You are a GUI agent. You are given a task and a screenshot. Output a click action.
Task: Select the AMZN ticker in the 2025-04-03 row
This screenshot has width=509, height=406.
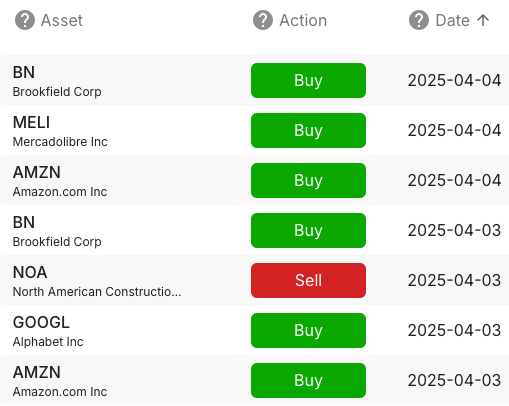37,372
